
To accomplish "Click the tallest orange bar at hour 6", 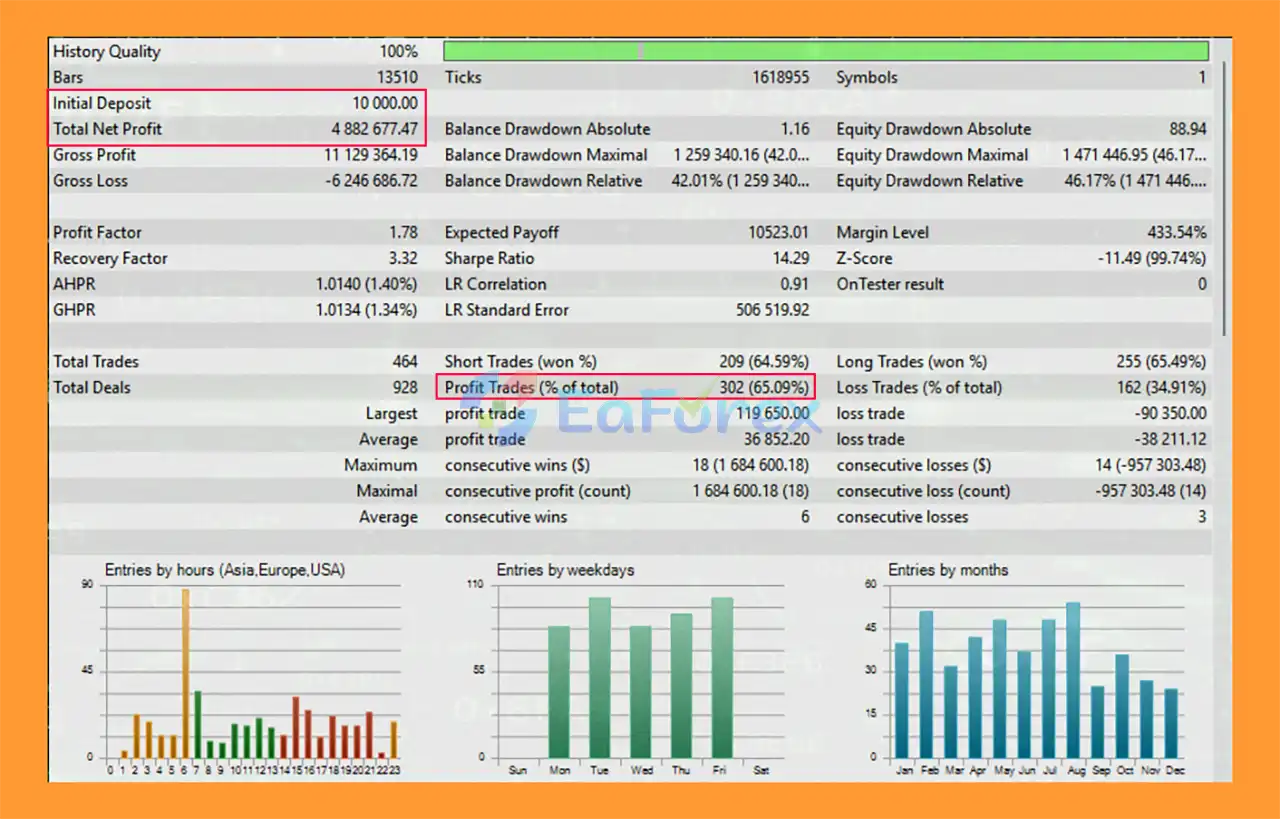I will (185, 672).
